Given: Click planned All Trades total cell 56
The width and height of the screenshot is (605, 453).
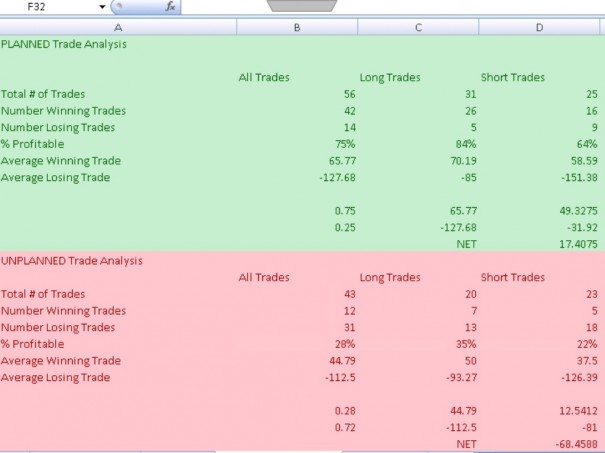Looking at the screenshot, I should (x=297, y=94).
